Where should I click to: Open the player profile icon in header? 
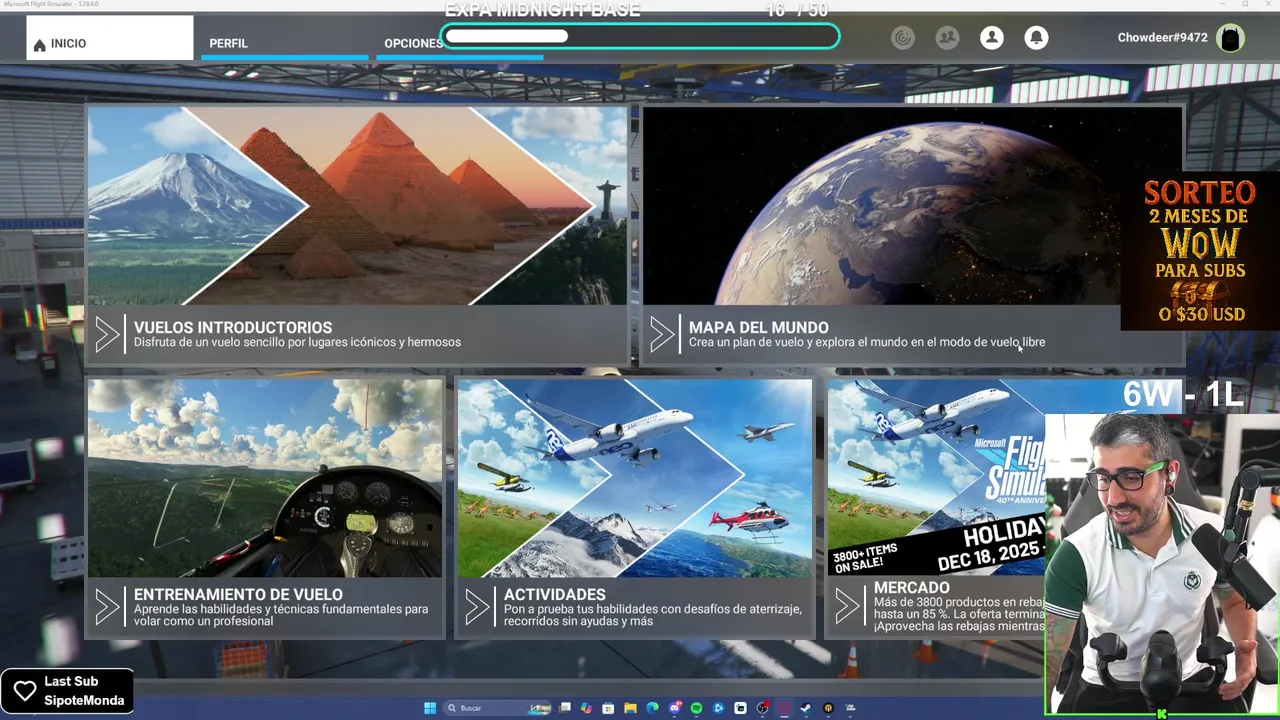click(x=992, y=38)
